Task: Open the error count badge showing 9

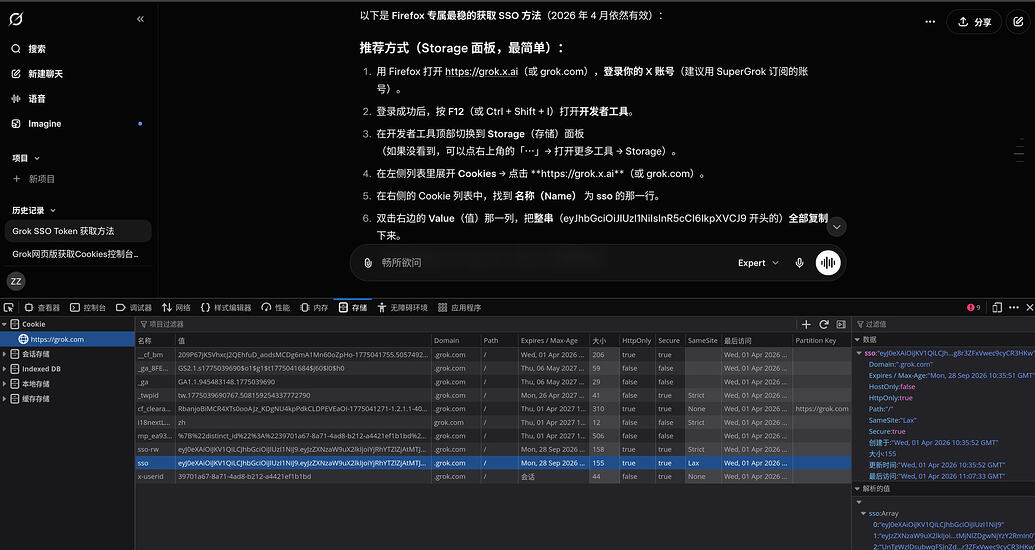Action: click(973, 308)
